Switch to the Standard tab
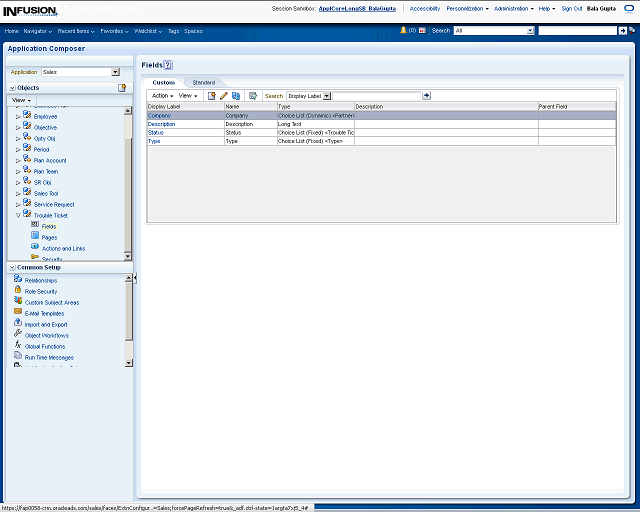Screen dimensions: 640x512 [203, 82]
